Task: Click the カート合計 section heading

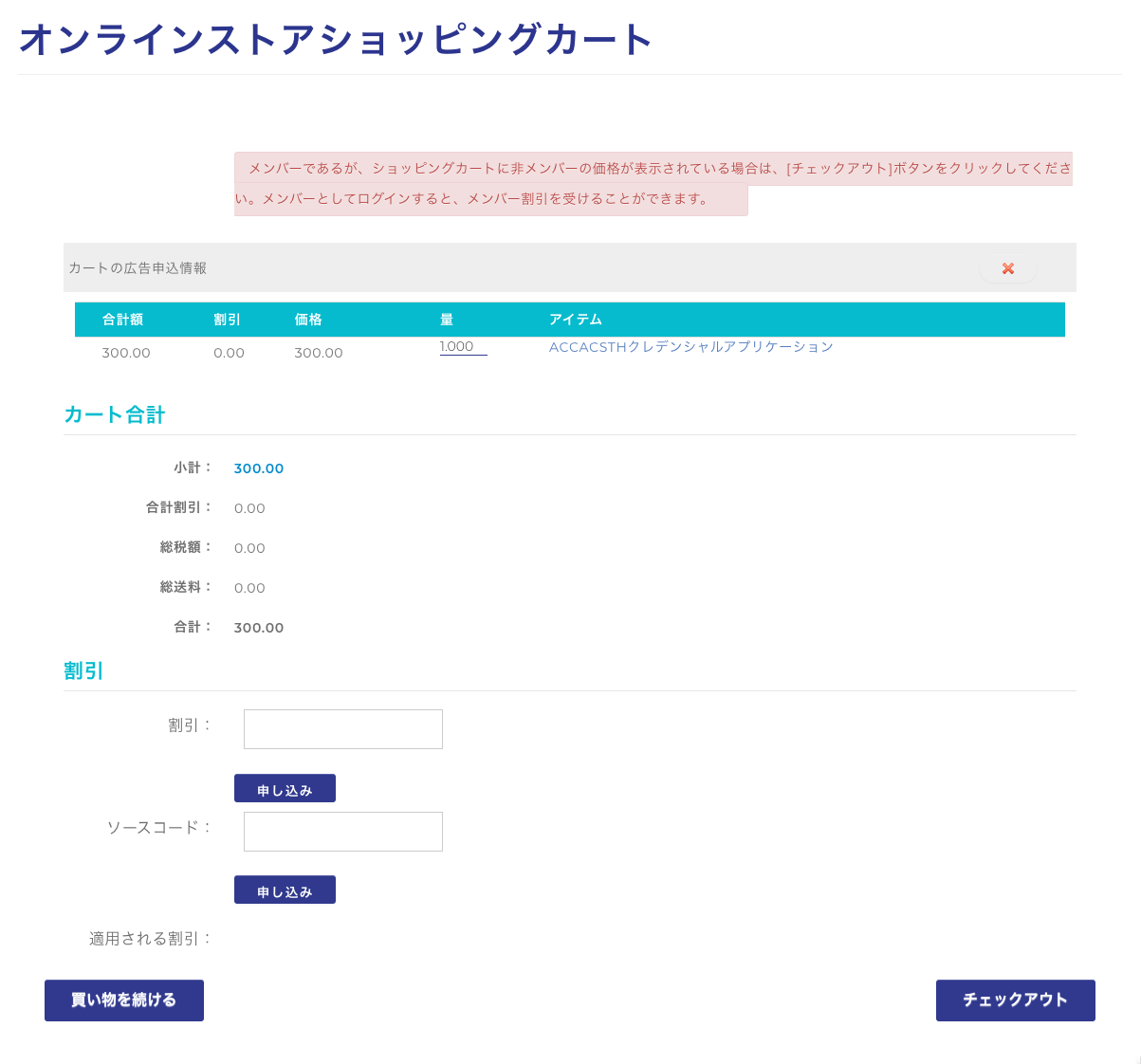Action: pos(115,414)
